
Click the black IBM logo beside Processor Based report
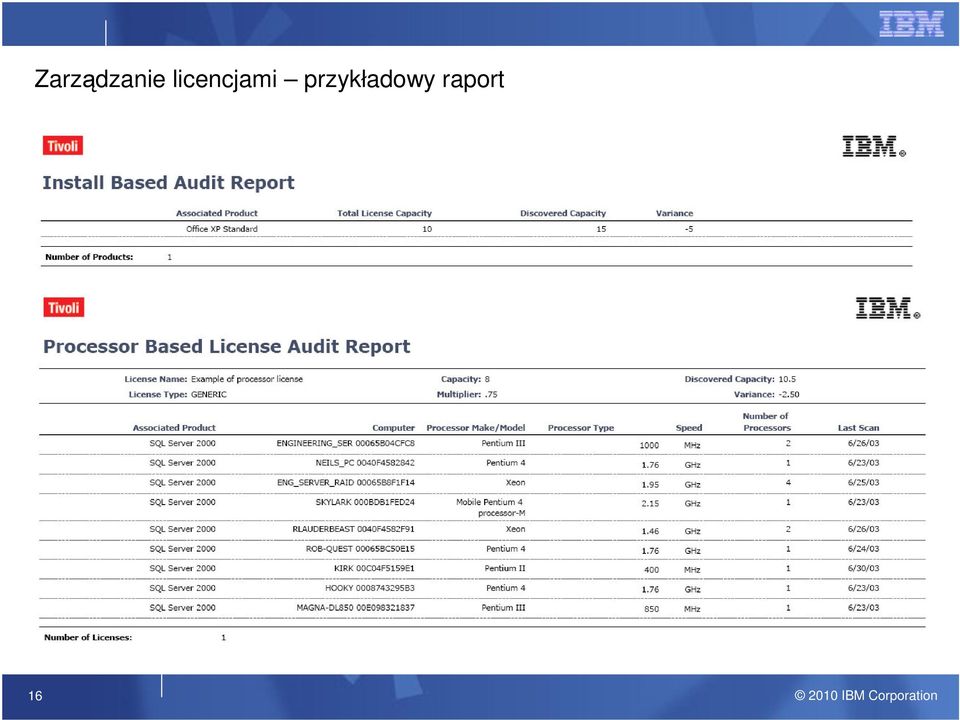click(x=888, y=308)
